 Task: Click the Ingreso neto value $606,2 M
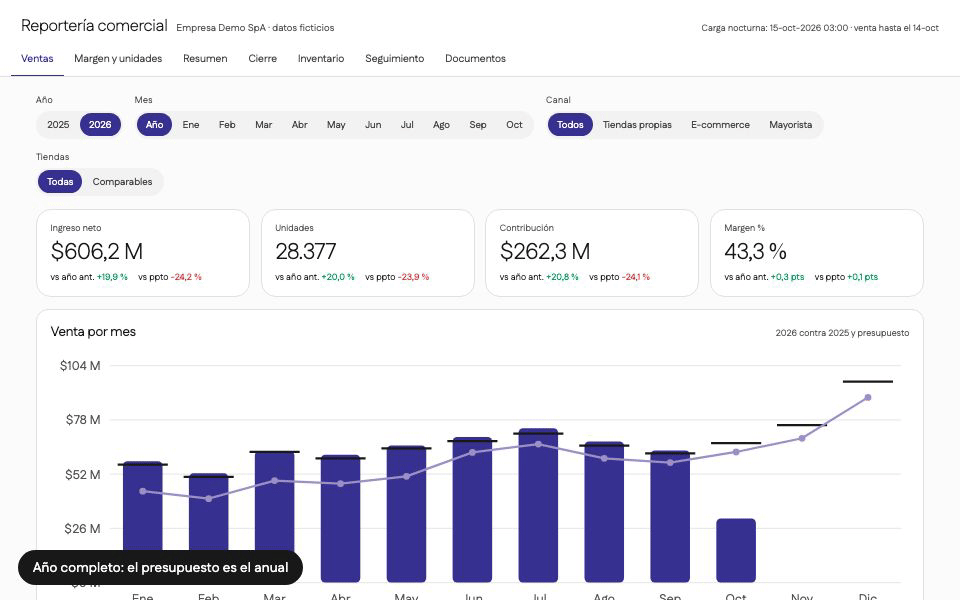point(97,251)
